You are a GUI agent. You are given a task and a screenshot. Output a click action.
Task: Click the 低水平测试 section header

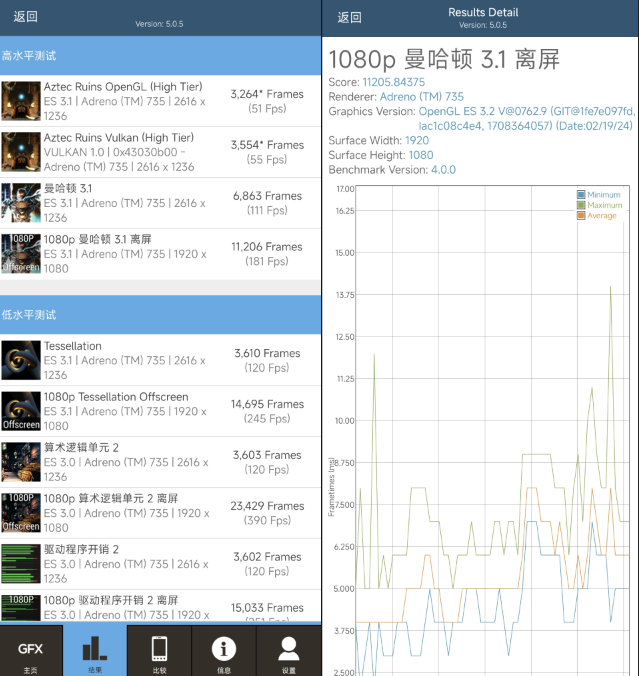[160, 315]
